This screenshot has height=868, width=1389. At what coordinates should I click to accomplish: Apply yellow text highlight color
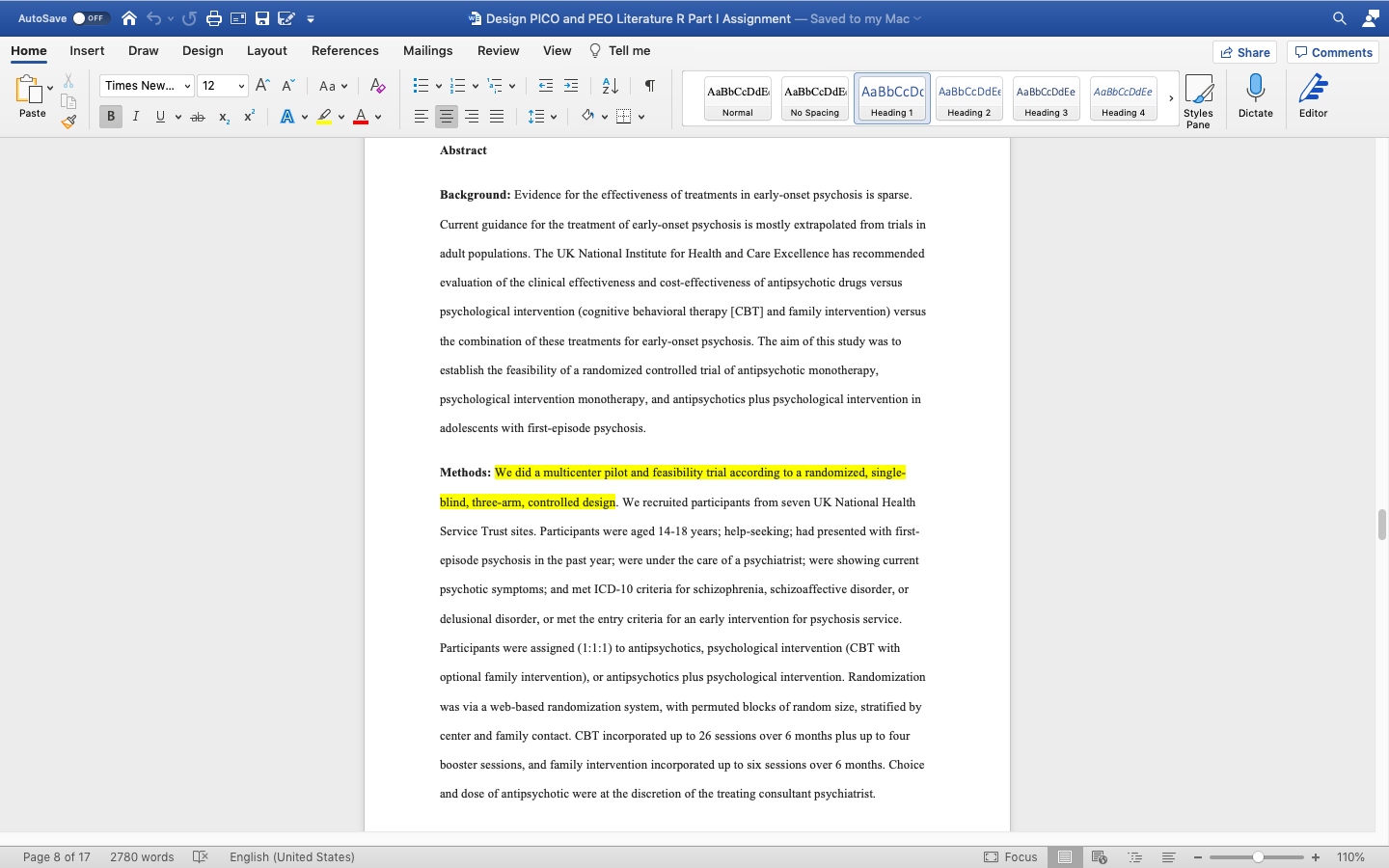pos(324,117)
